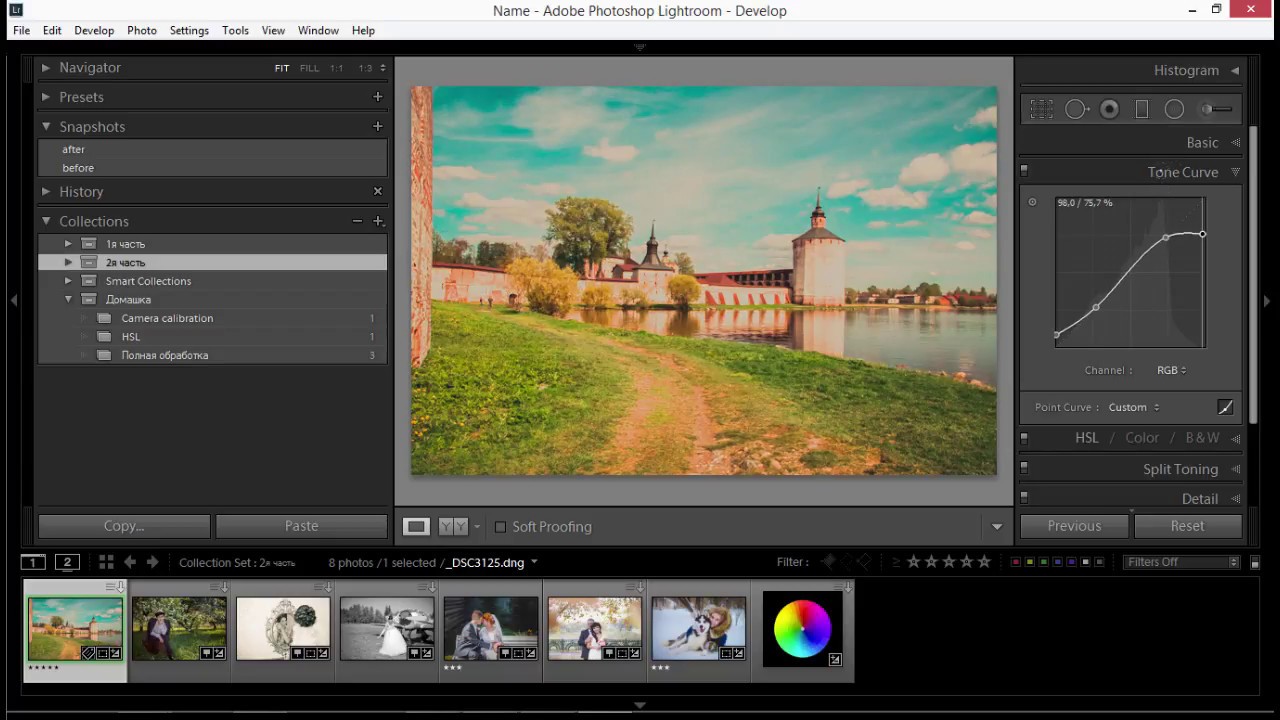
Task: Toggle the HSL panel on/off switch
Action: [x=1024, y=438]
